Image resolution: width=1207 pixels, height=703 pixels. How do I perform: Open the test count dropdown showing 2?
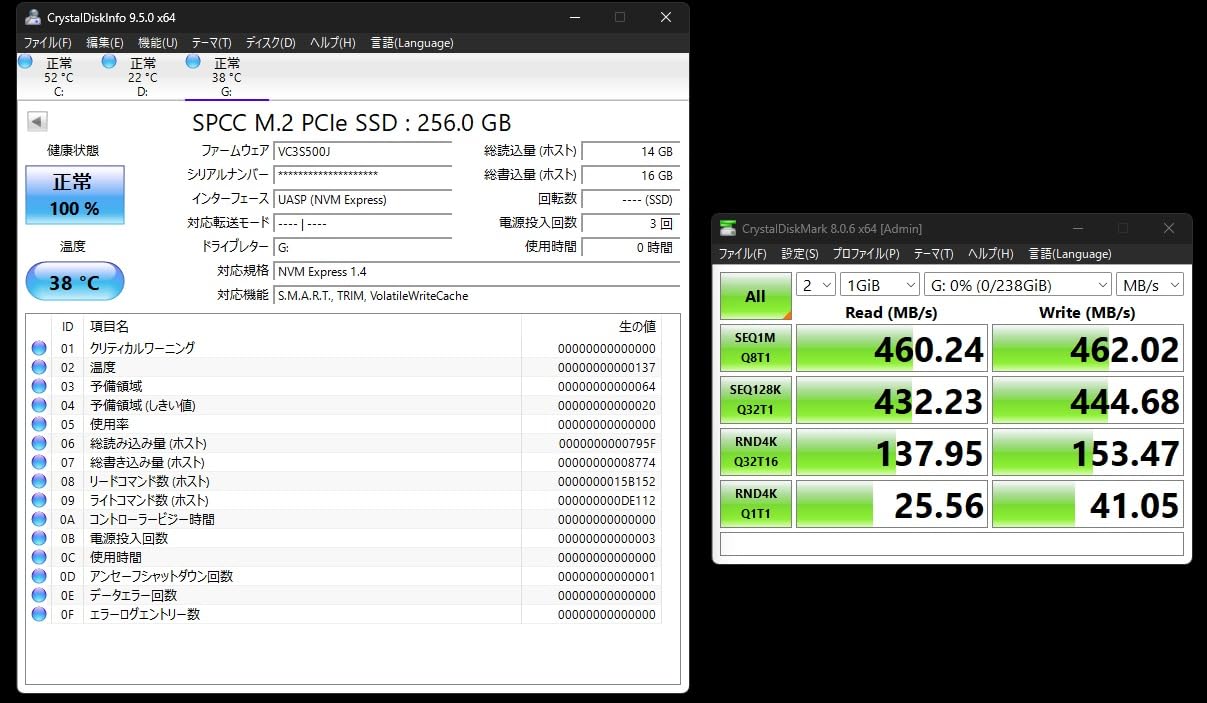coord(816,285)
